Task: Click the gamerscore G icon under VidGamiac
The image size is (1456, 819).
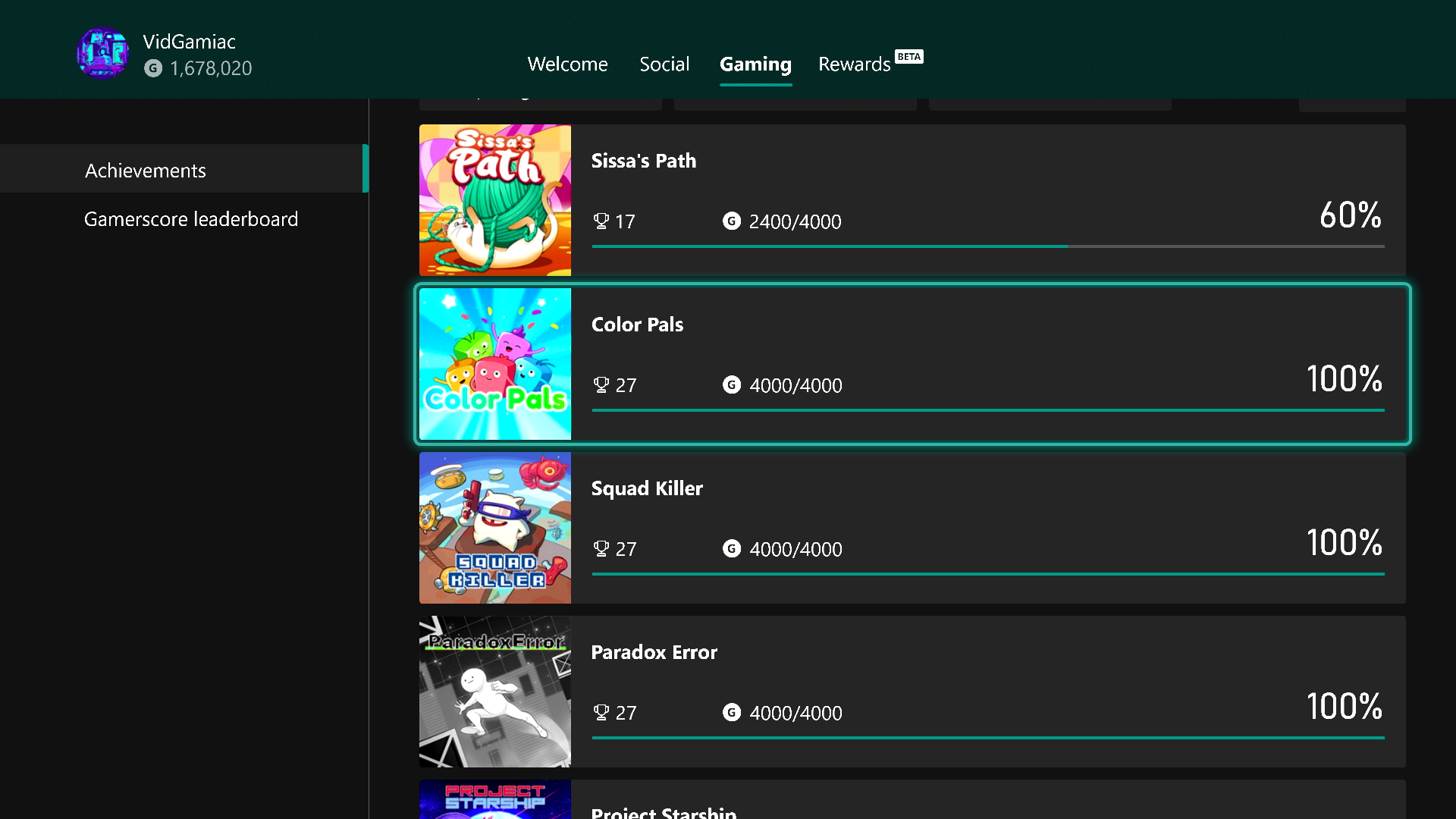Action: click(153, 68)
